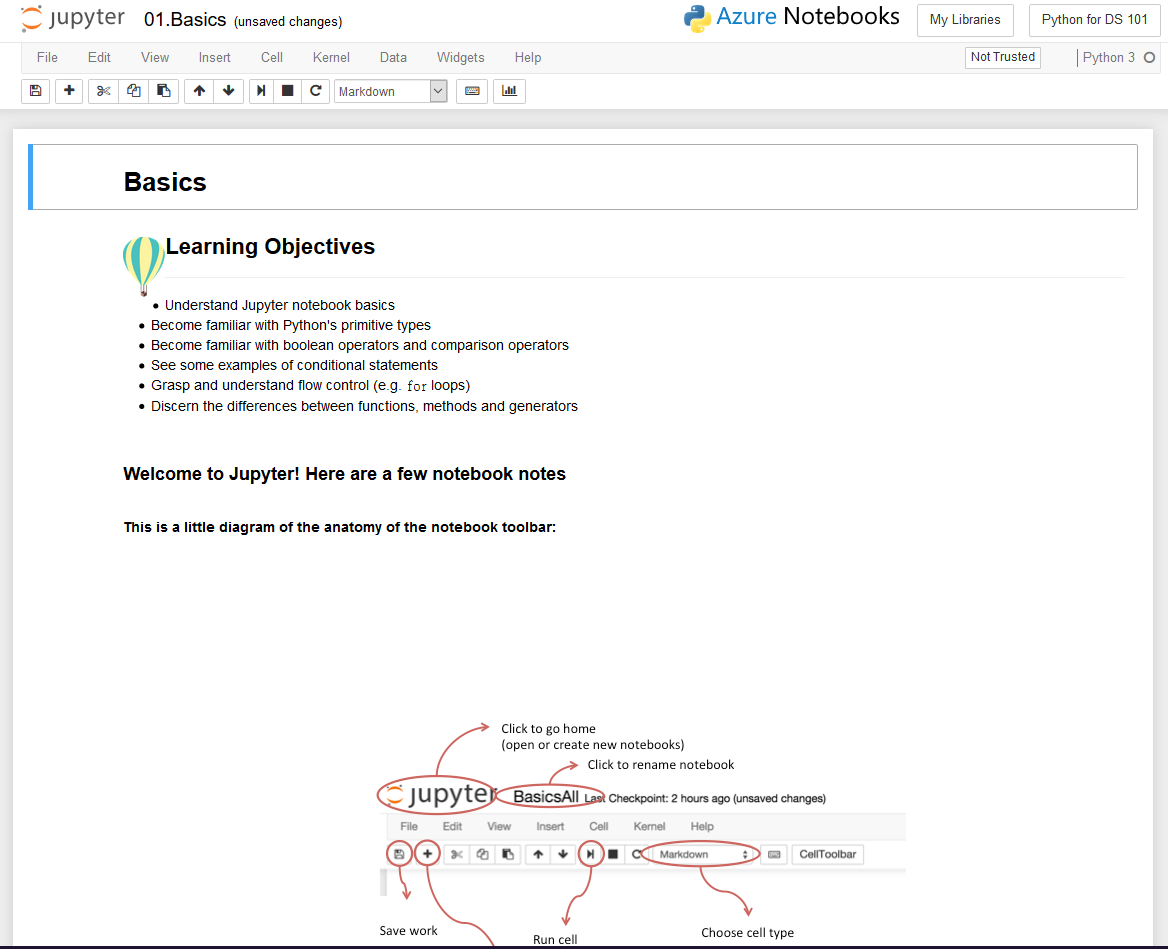
Task: Click the bar chart toolbar icon
Action: coord(509,91)
